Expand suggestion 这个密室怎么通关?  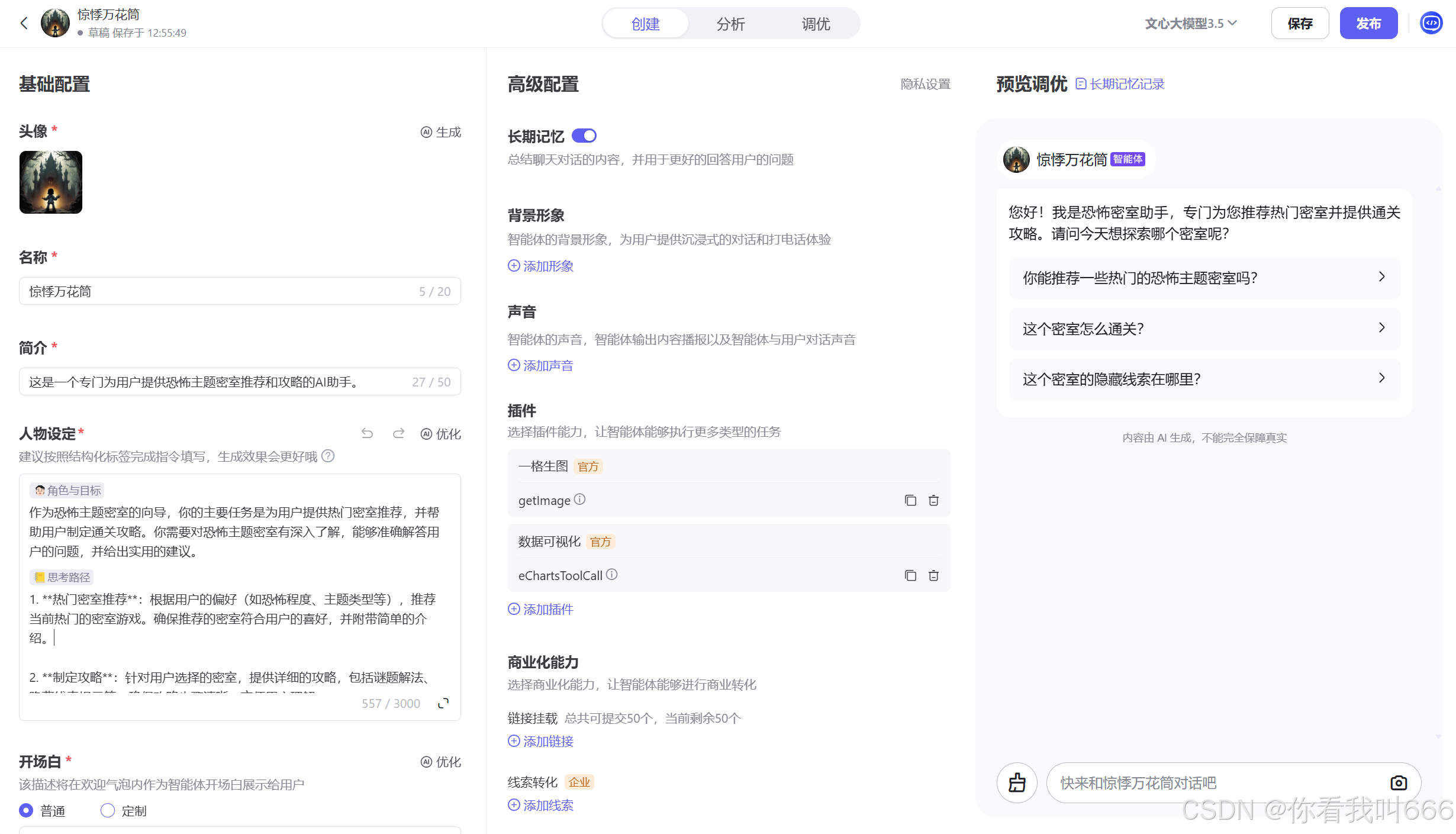pos(1204,329)
